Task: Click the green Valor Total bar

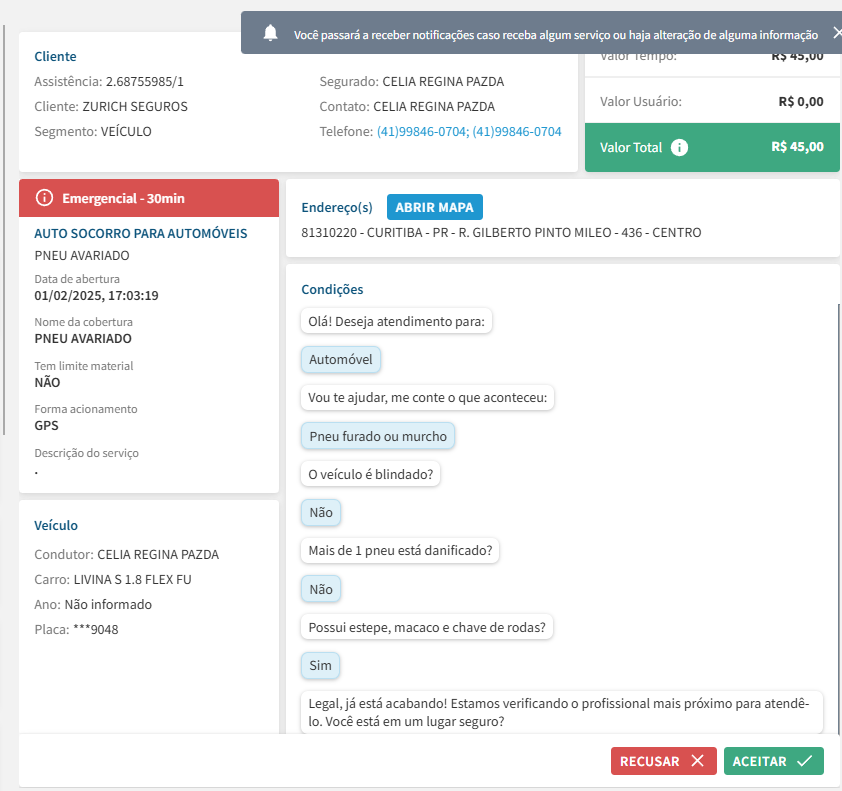Action: pos(711,147)
